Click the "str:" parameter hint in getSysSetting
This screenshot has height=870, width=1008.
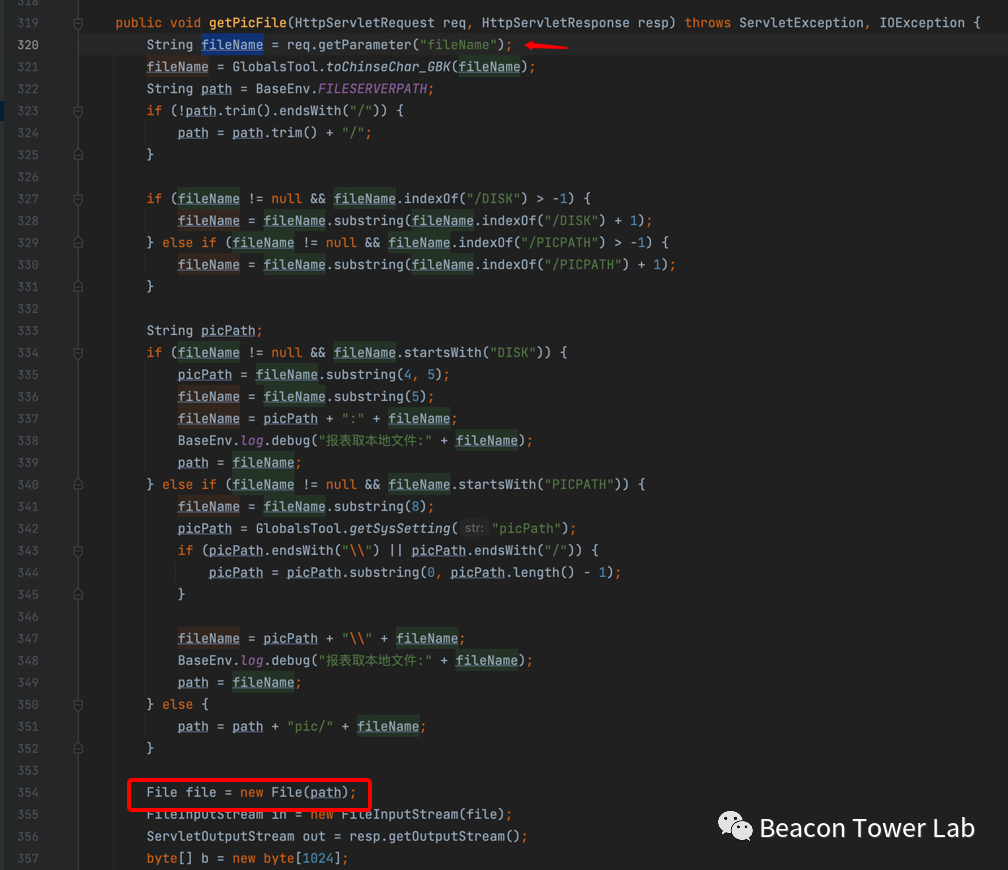474,529
